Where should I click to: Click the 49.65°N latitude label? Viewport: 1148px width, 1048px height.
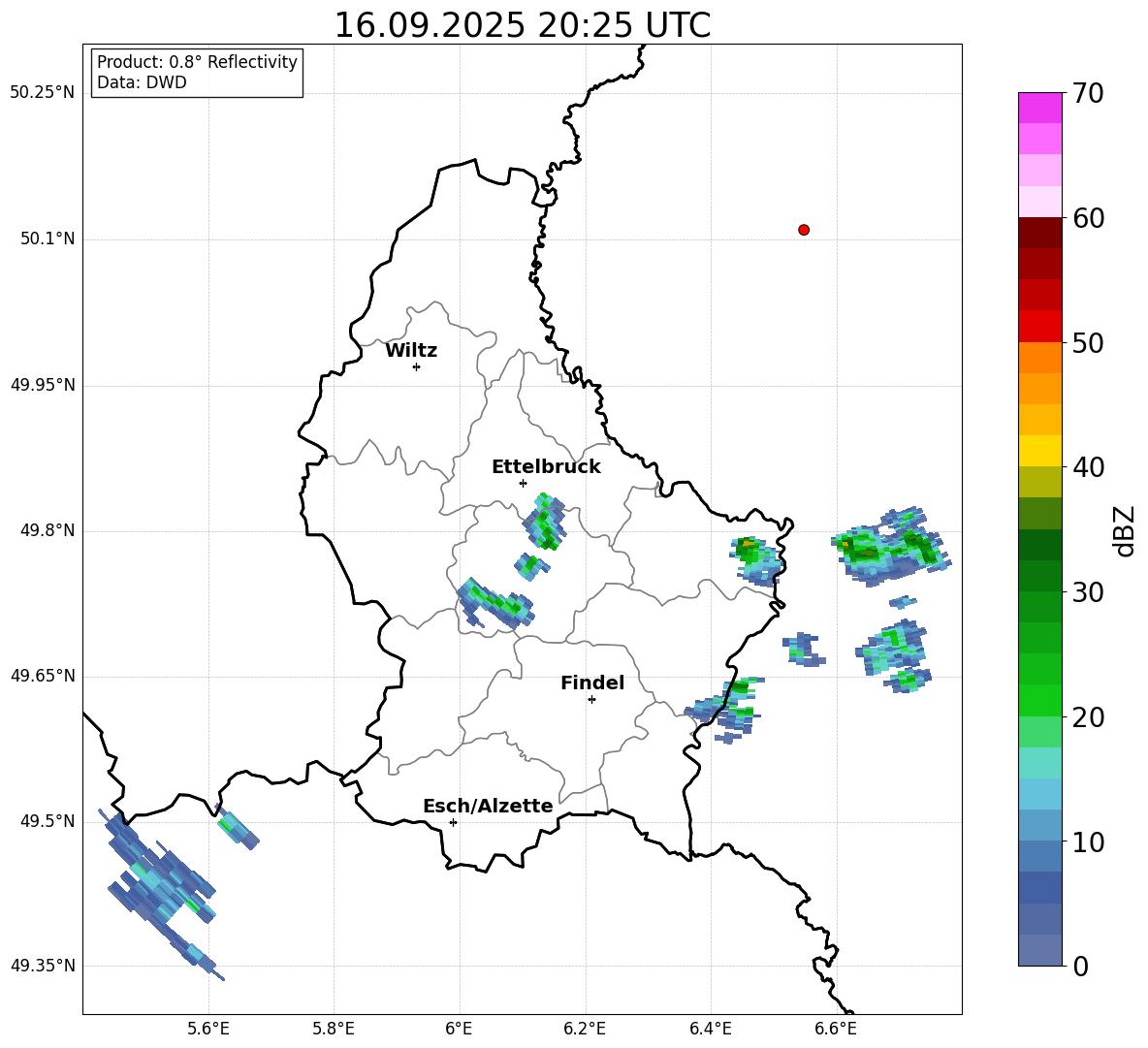pyautogui.click(x=43, y=676)
